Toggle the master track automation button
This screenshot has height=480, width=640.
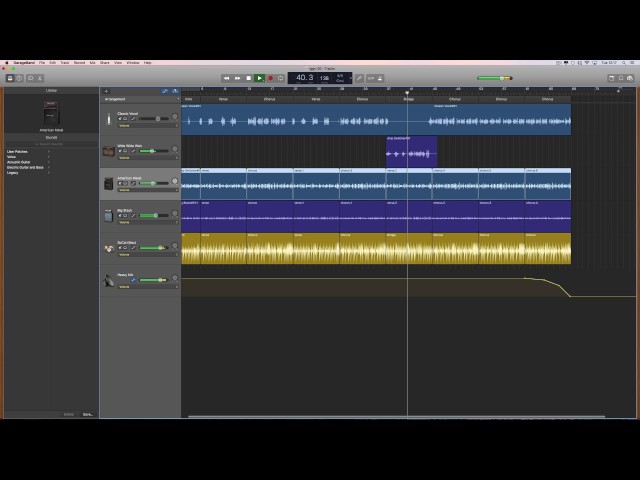(x=133, y=280)
